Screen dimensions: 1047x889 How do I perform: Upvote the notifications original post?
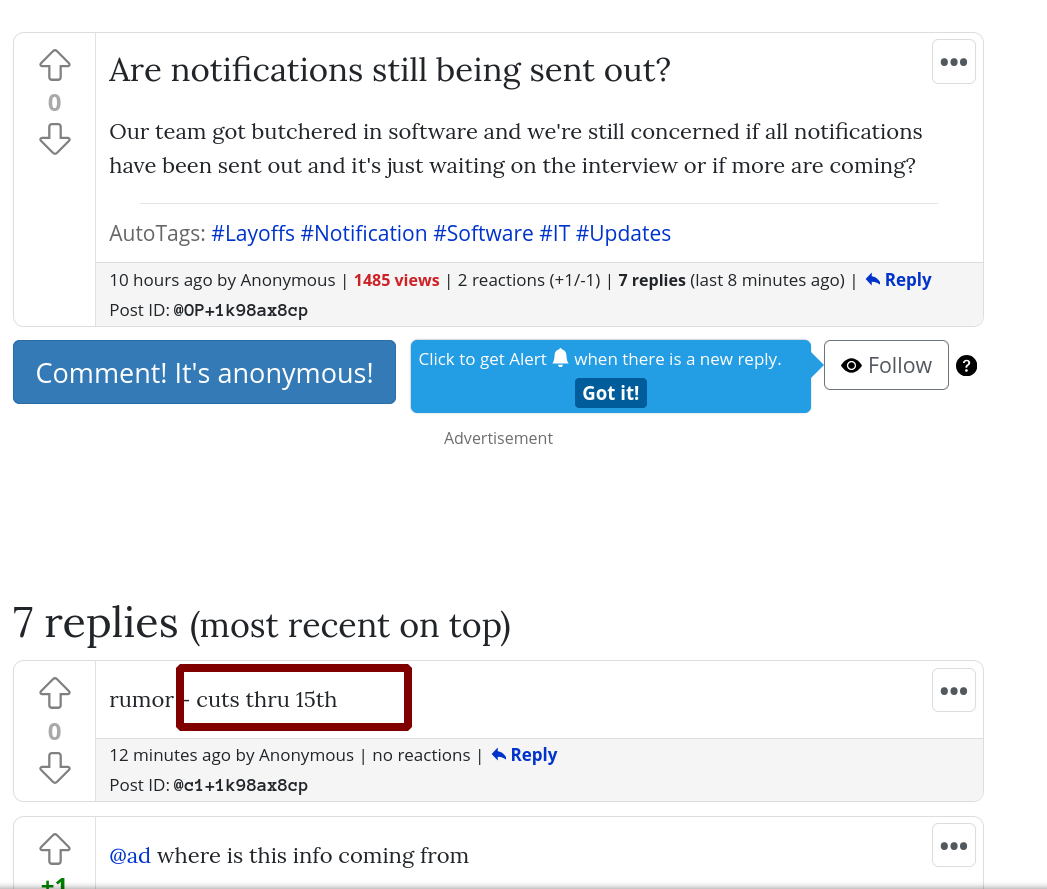(x=55, y=66)
